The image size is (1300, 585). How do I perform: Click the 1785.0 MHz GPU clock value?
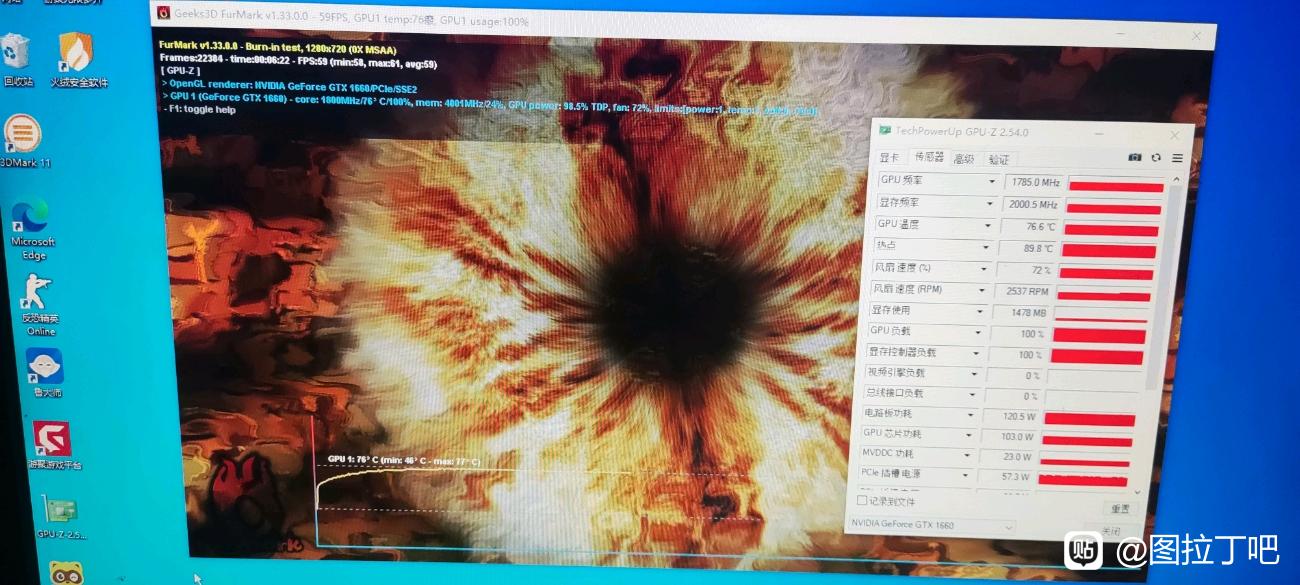click(x=1034, y=183)
